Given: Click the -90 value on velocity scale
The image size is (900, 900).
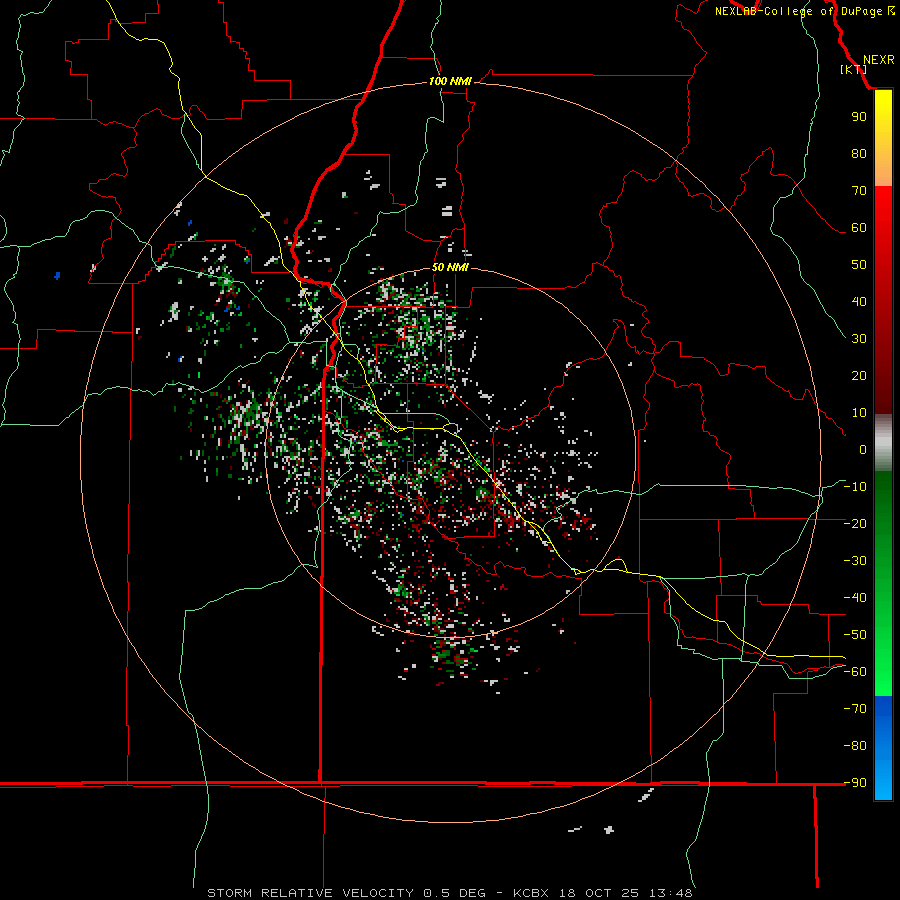Looking at the screenshot, I should click(855, 783).
